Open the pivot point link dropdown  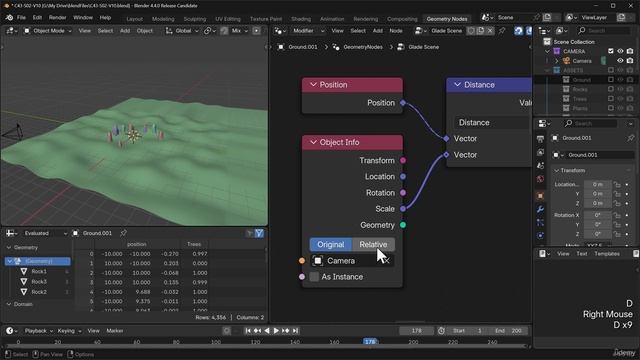(209, 31)
